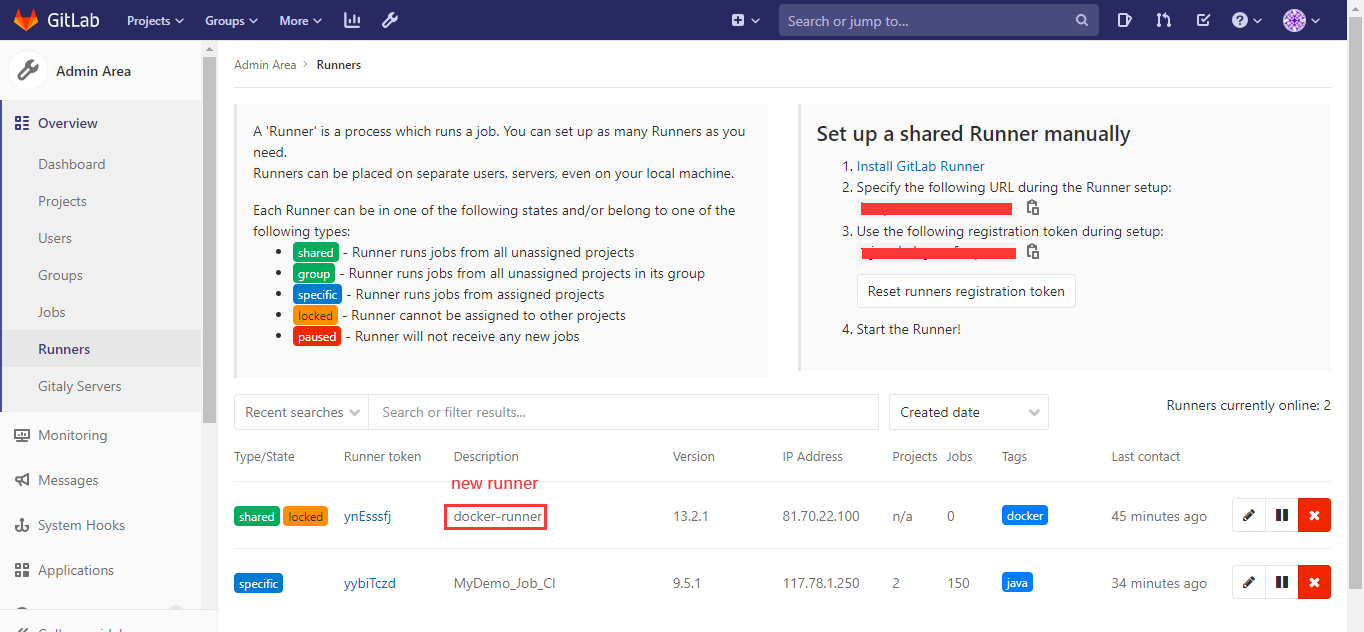The image size is (1364, 632).
Task: Open runner token ynEsssfj link
Action: [369, 517]
